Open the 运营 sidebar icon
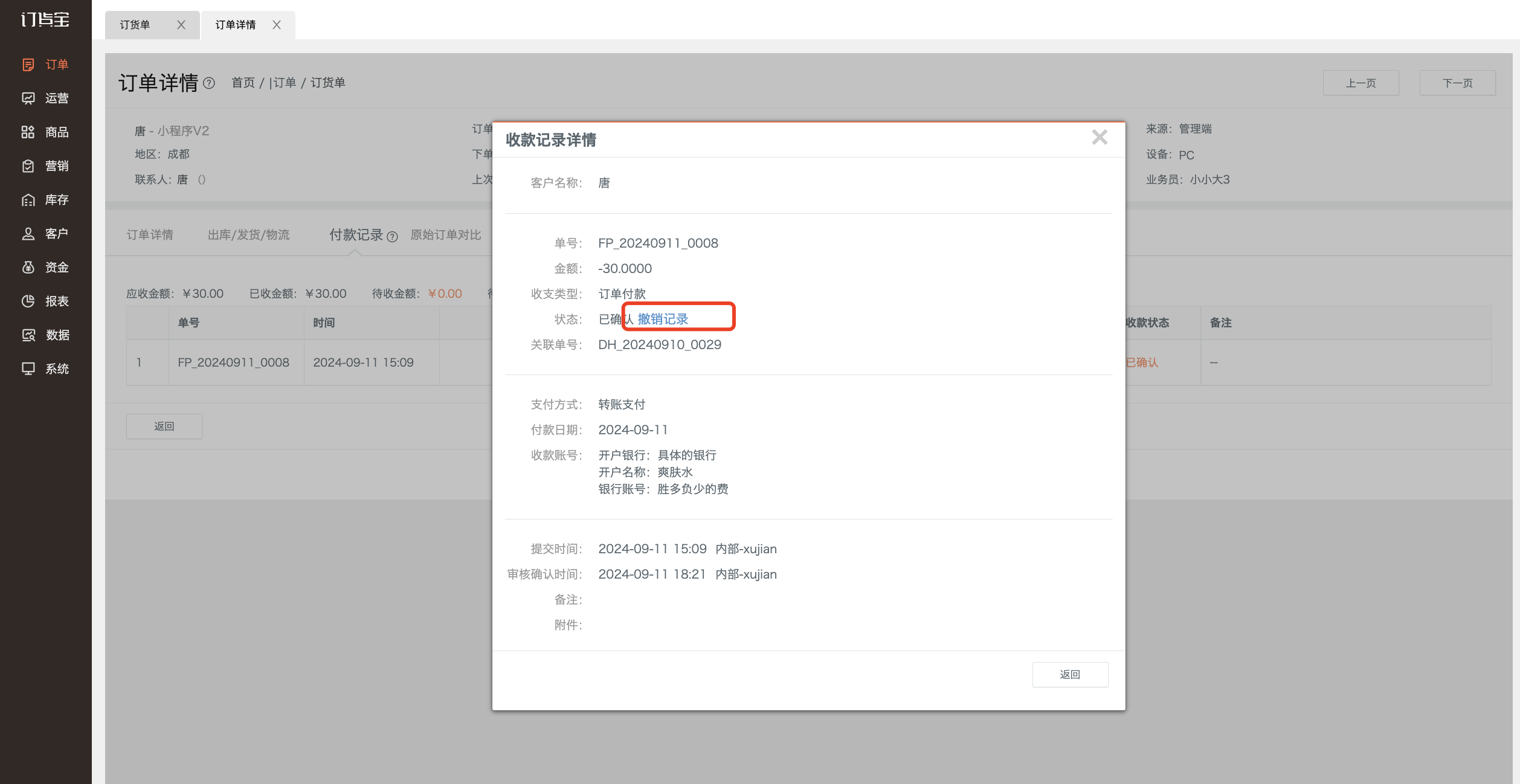Viewport: 1520px width, 784px height. (x=28, y=98)
